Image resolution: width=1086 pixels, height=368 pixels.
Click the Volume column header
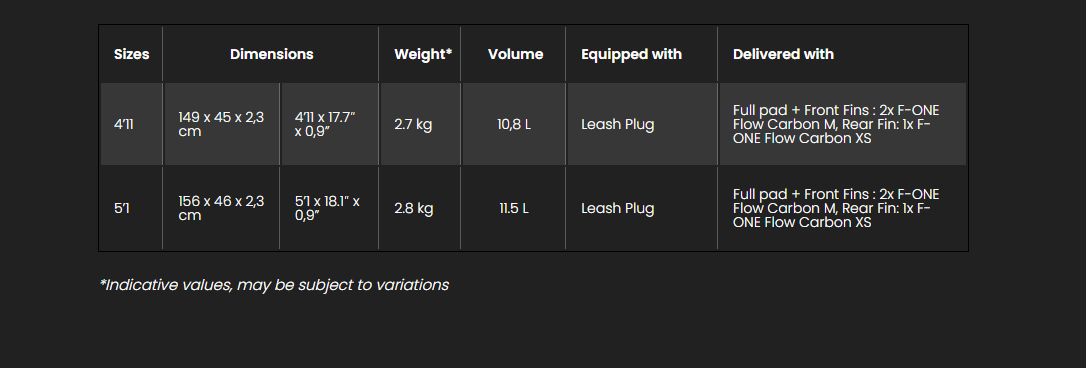tap(514, 54)
